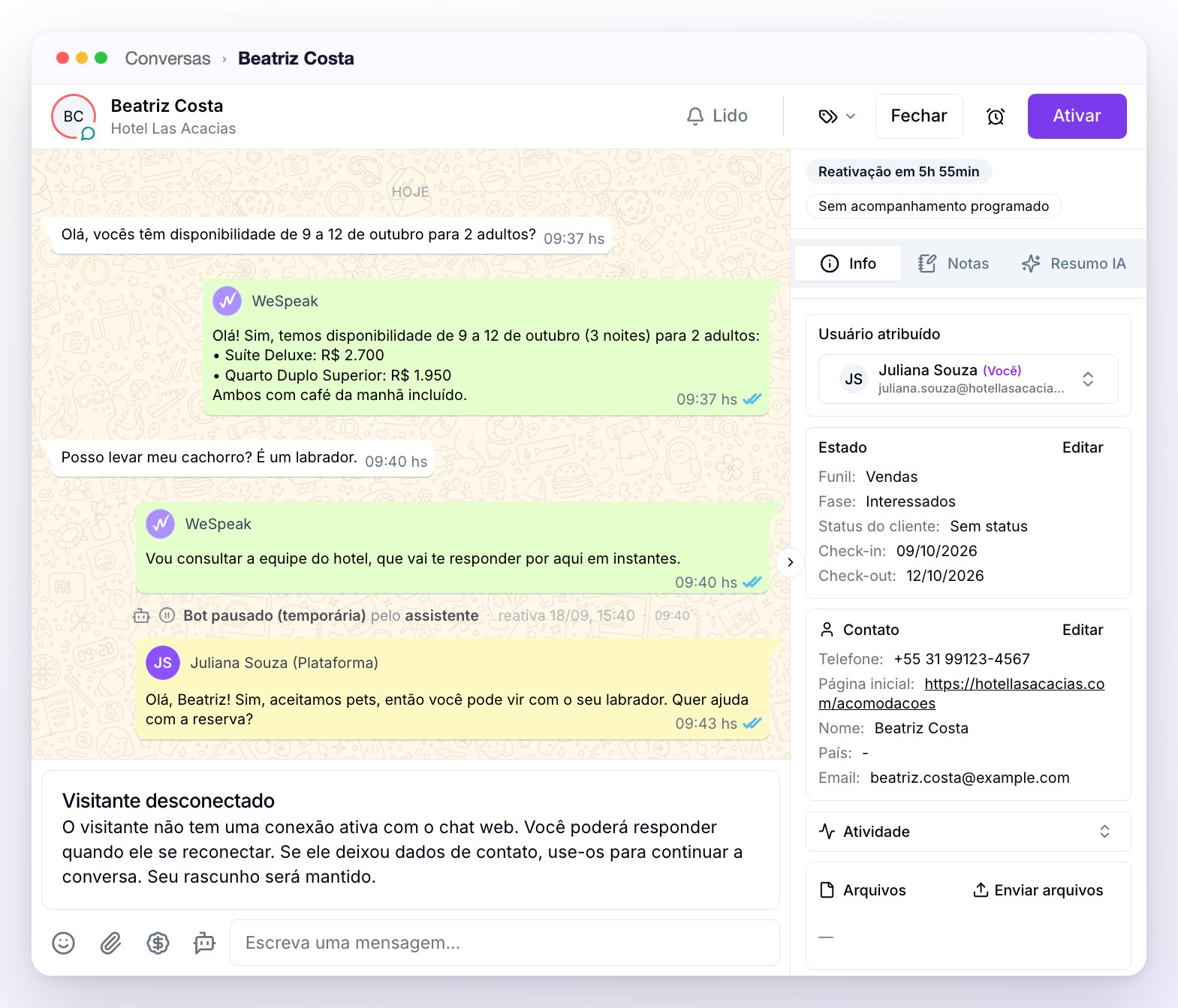Click the robot icon on the Bot pausado line
This screenshot has width=1178, height=1008.
click(x=141, y=615)
